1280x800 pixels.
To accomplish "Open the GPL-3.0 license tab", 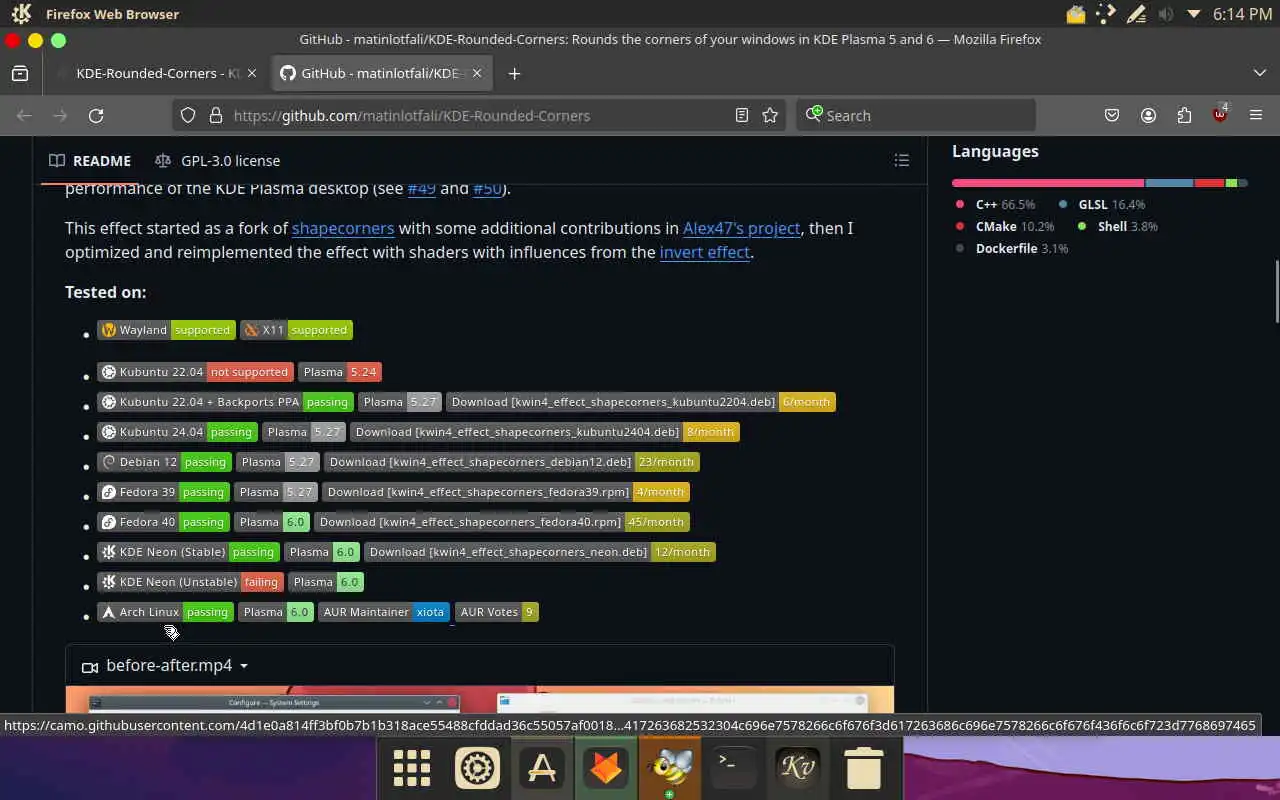I will tap(217, 161).
